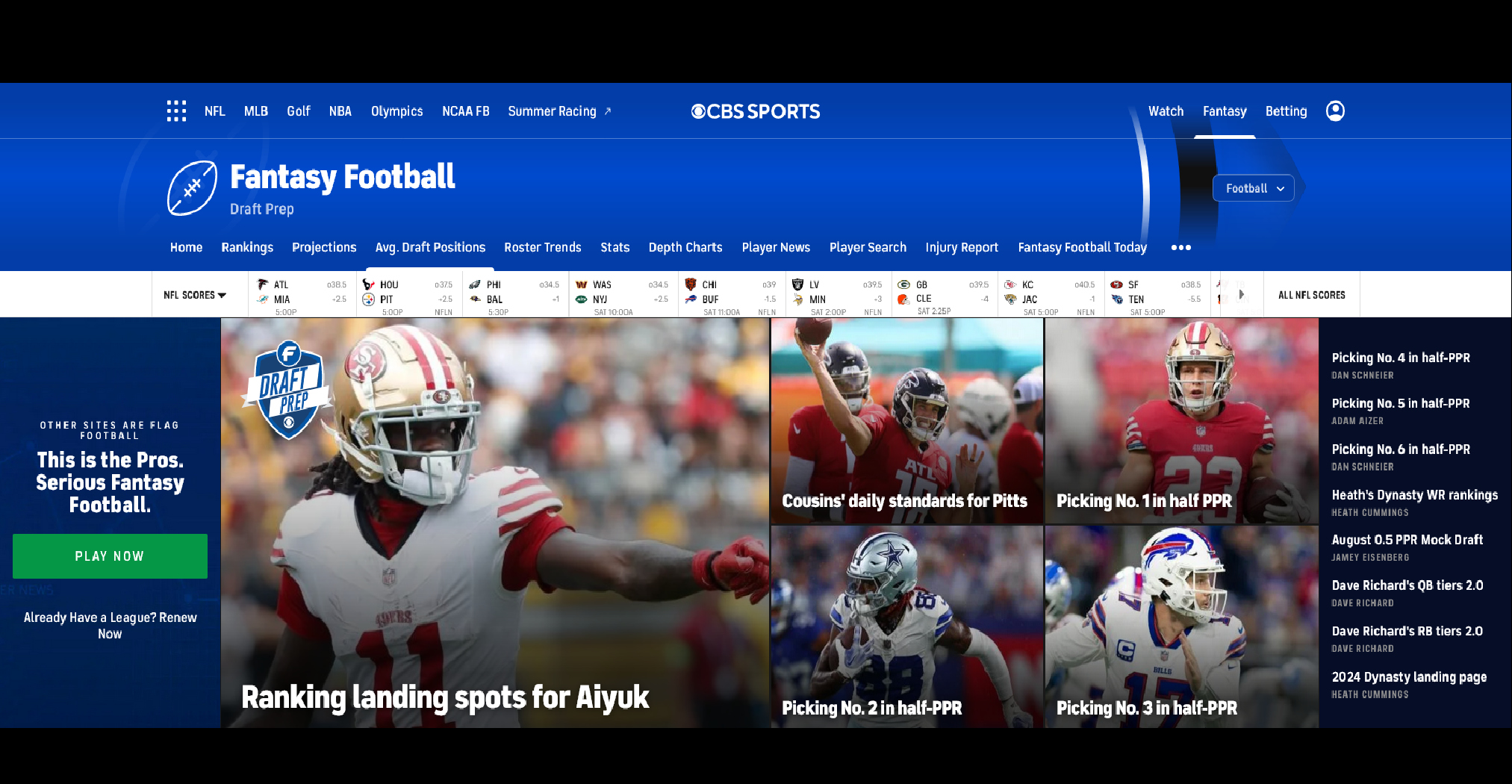Open Projections in fantasy subnav

point(324,247)
